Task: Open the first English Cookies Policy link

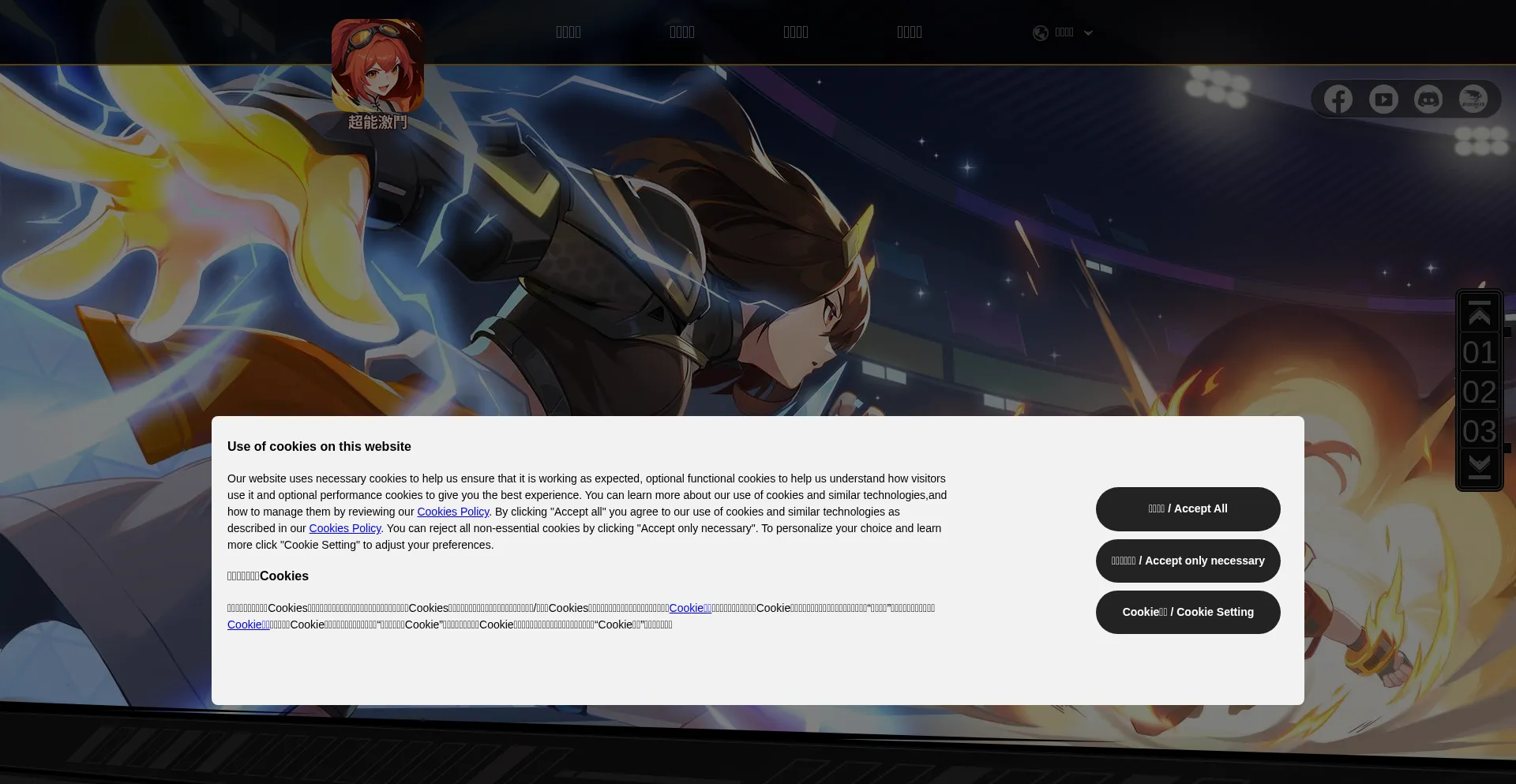Action: (x=453, y=512)
